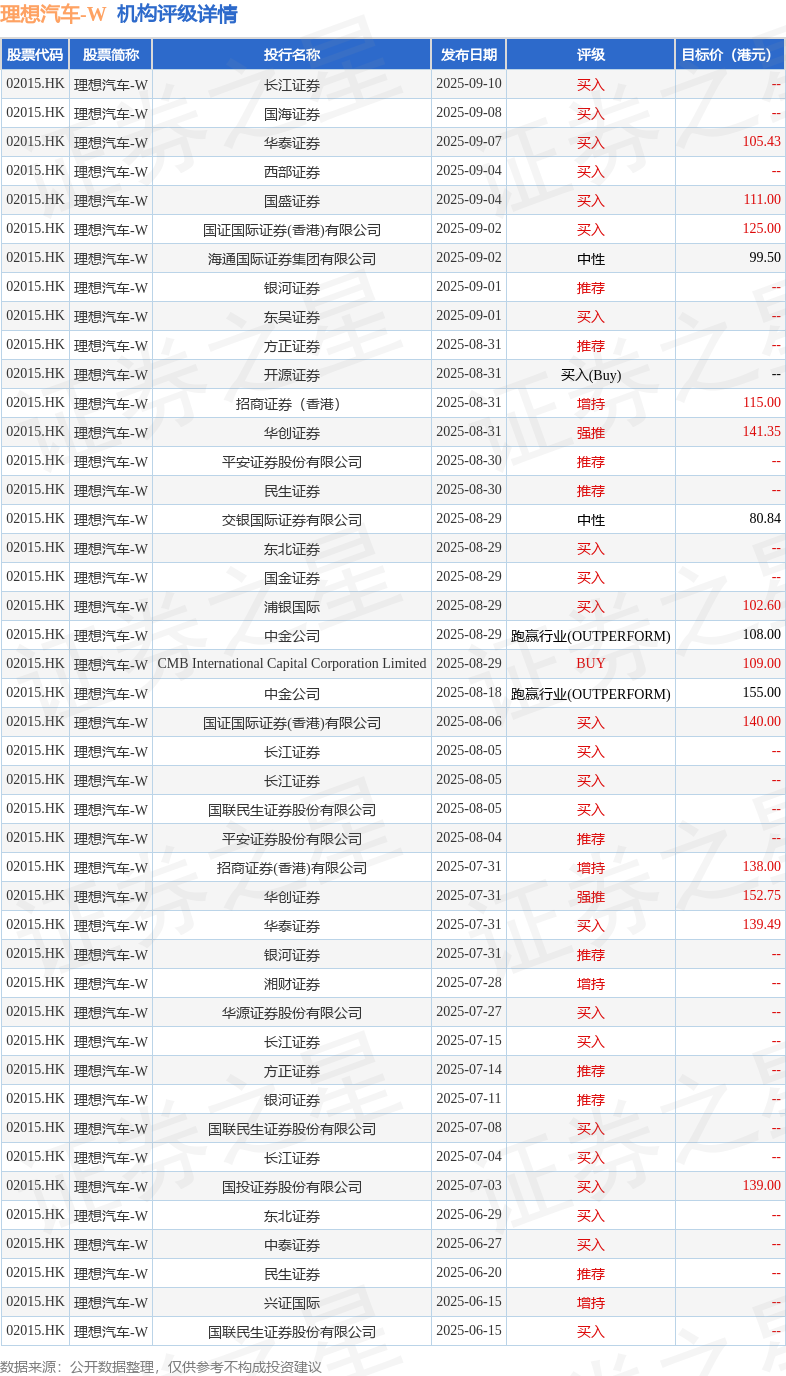Image resolution: width=786 pixels, height=1376 pixels.
Task: Select CMB International Capital Corporation Limited cell
Action: tap(292, 664)
